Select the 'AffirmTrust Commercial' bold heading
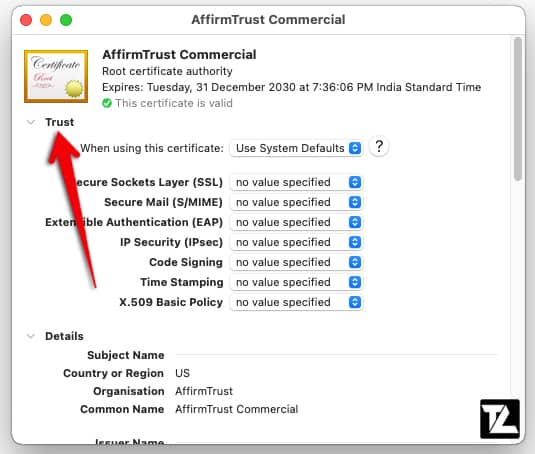Image resolution: width=535 pixels, height=454 pixels. (179, 55)
